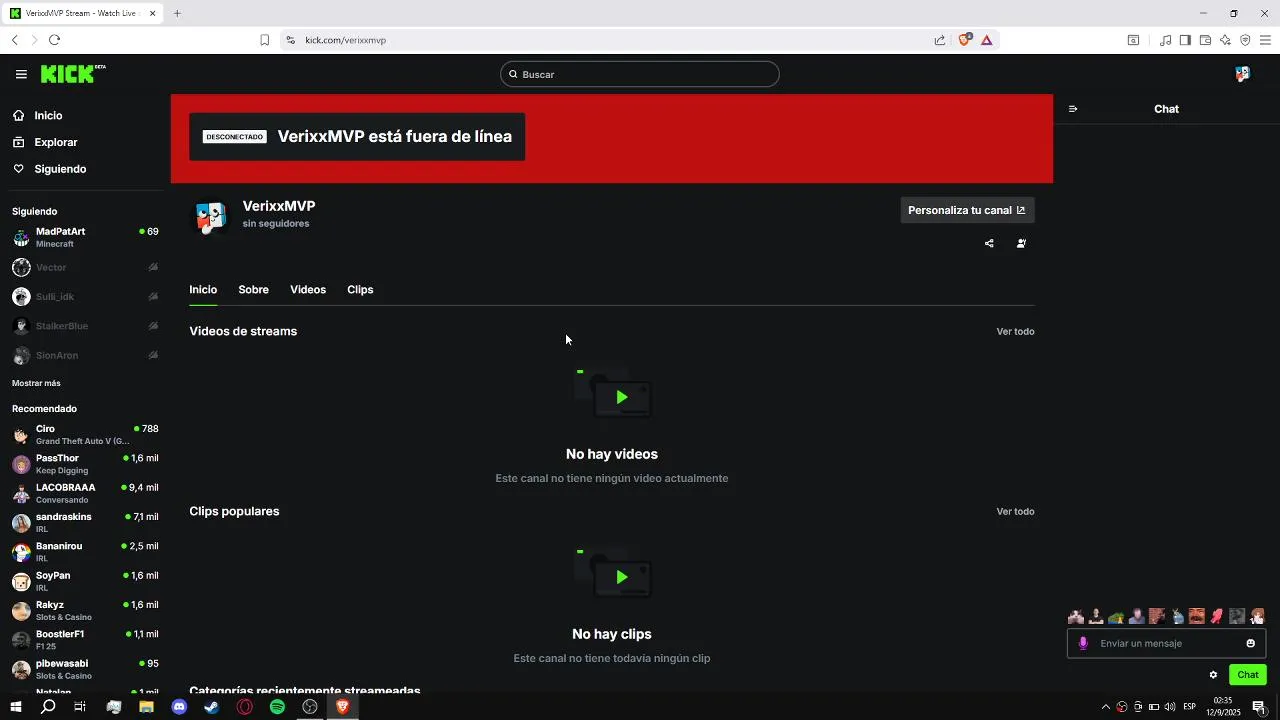This screenshot has width=1280, height=720.
Task: Open Discord from the taskbar
Action: tap(179, 707)
